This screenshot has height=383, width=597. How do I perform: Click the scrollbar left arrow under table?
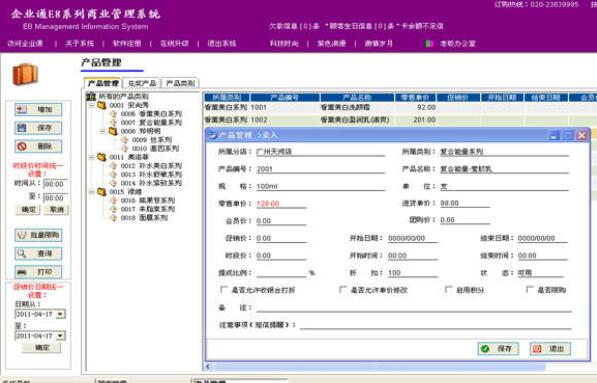click(208, 367)
